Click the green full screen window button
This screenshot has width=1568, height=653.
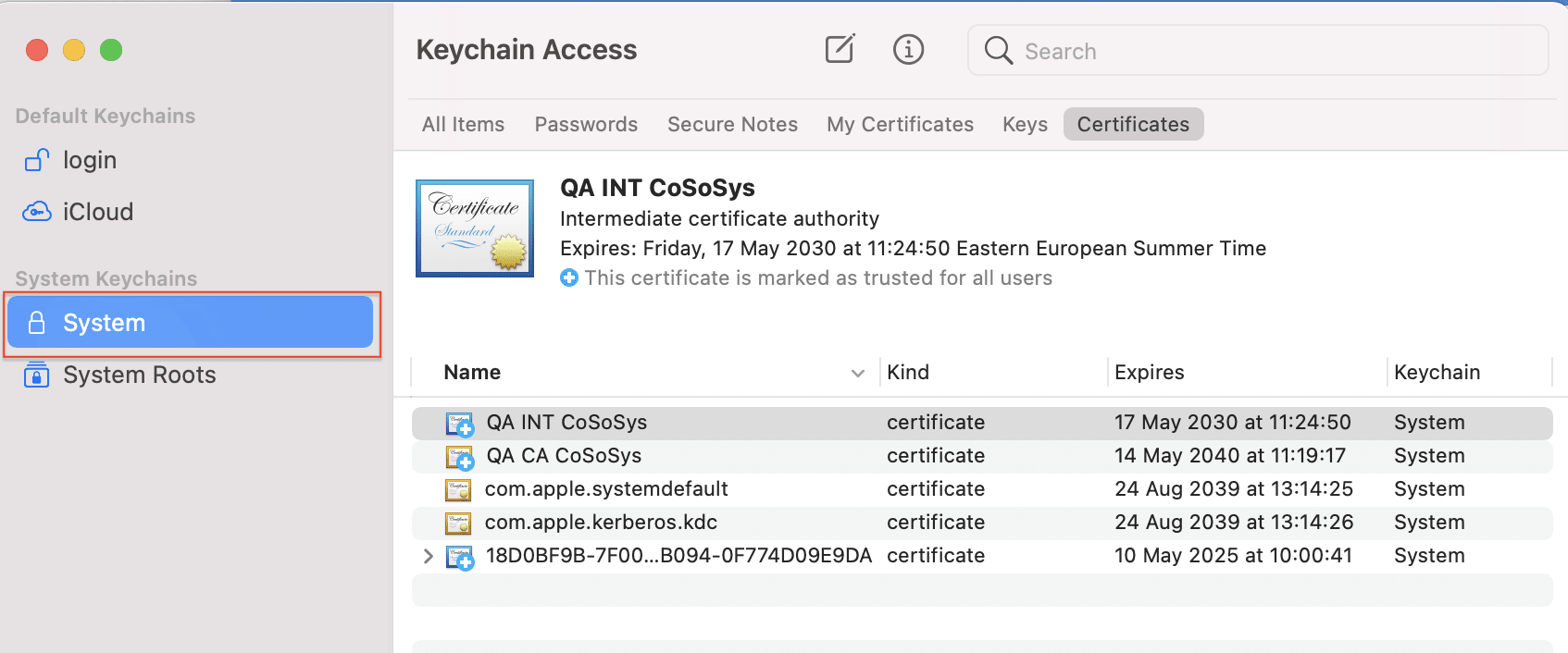pos(111,50)
